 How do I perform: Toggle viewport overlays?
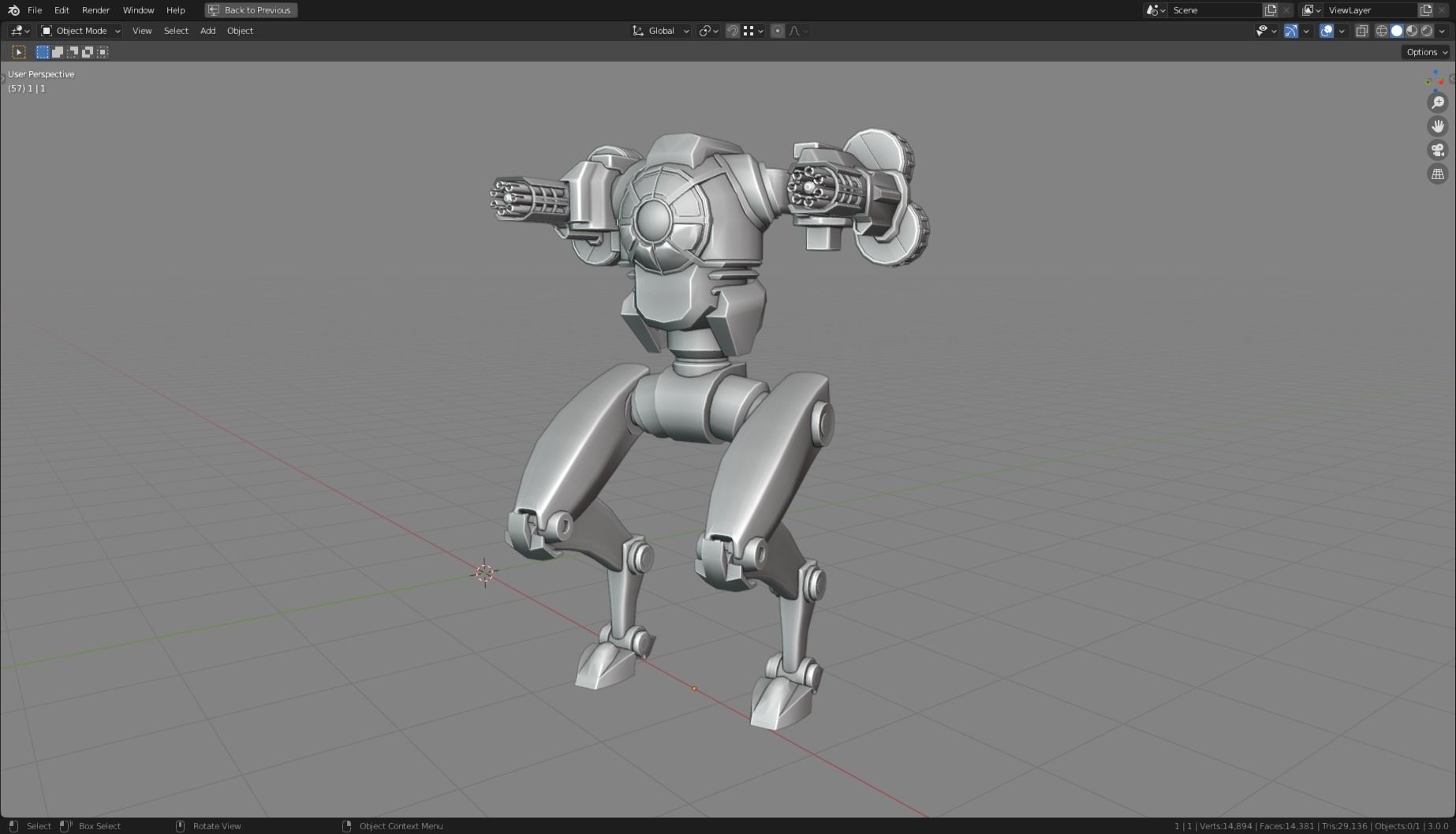1327,31
